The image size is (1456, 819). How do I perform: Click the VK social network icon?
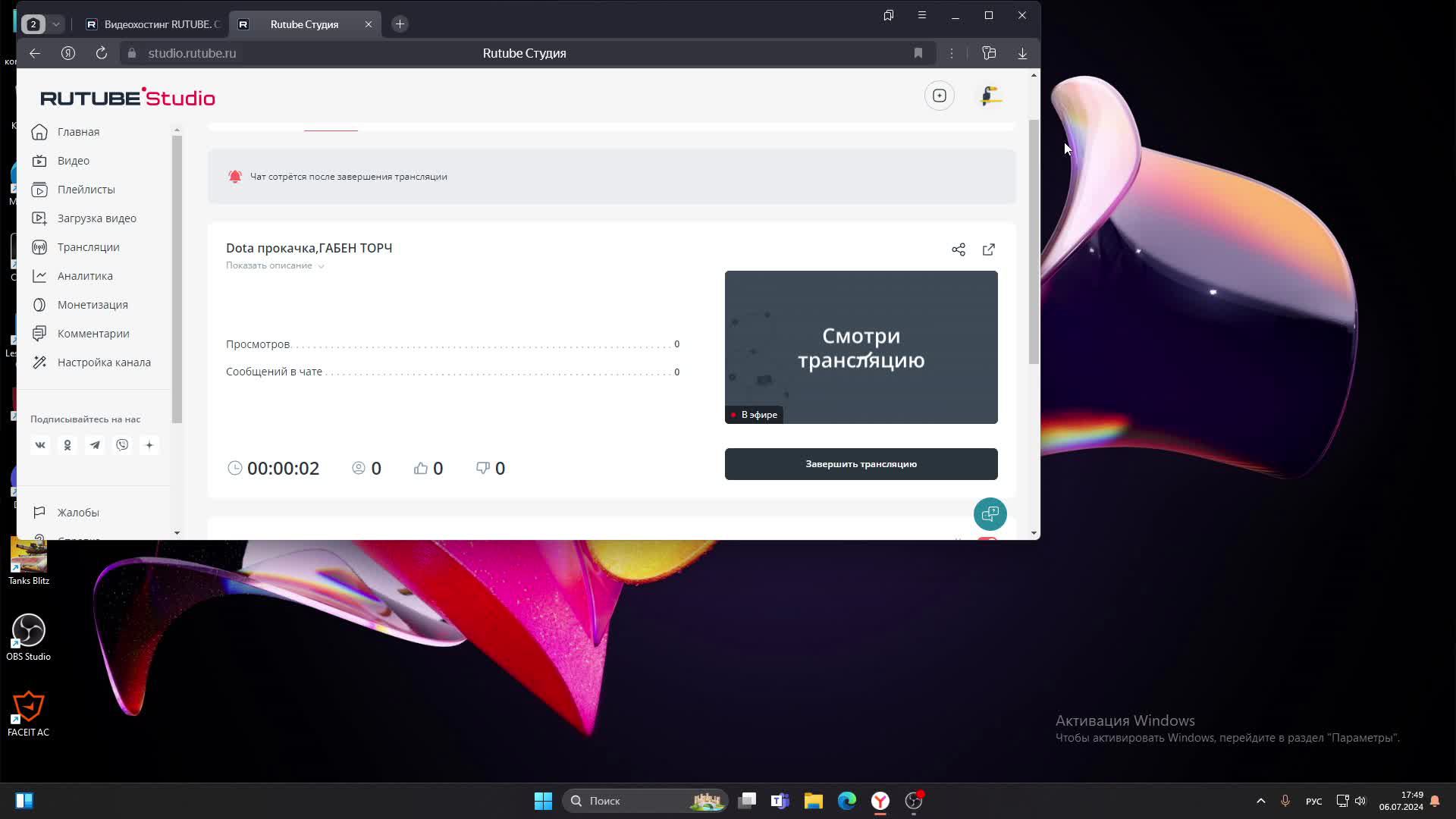pos(40,445)
